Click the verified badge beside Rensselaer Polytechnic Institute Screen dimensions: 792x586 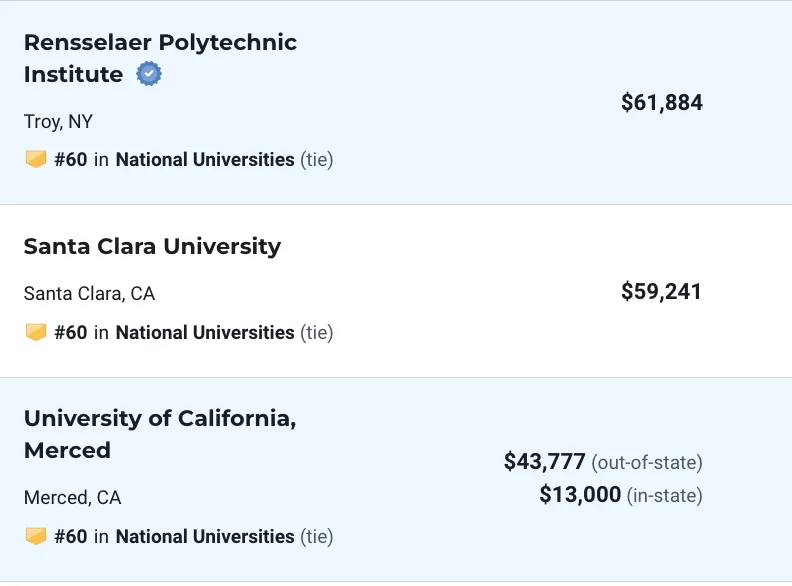coord(149,74)
